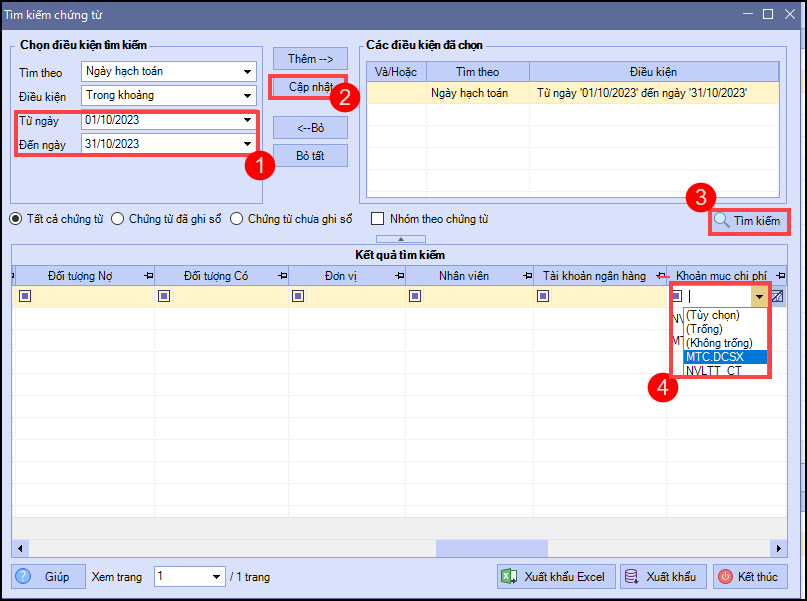Click filter icon under Đối tượng Có column
The height and width of the screenshot is (601, 807).
[164, 296]
